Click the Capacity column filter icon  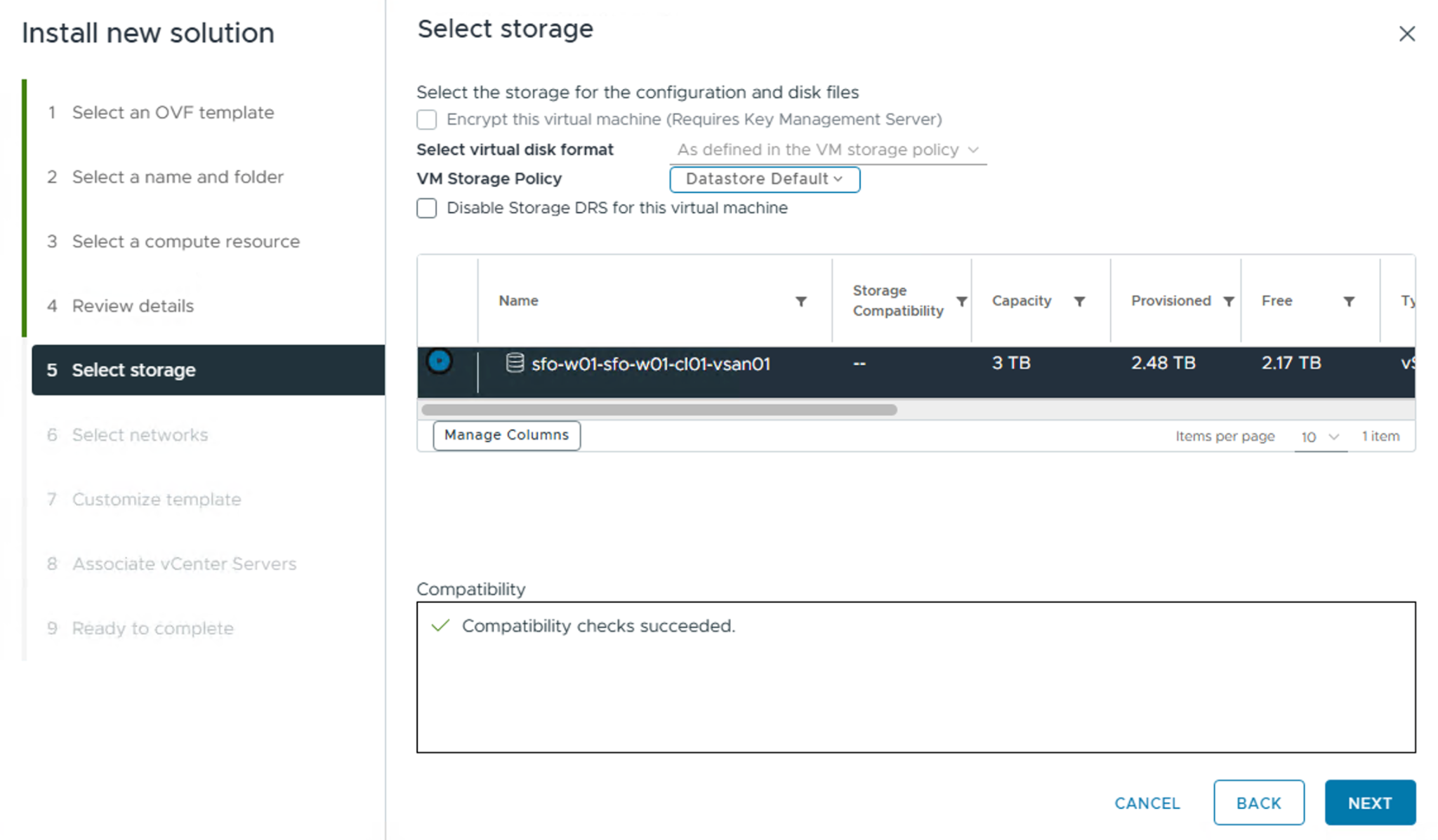[1079, 301]
